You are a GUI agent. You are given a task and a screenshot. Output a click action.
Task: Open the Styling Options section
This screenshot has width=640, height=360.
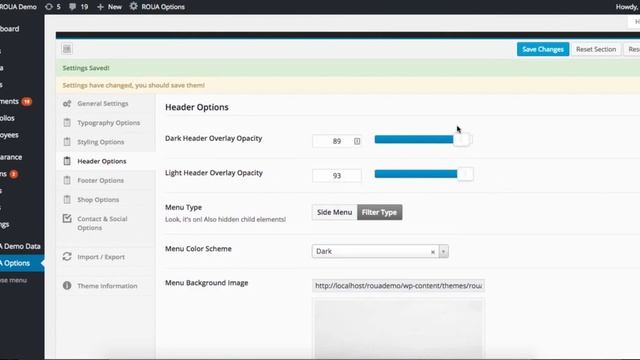[106, 142]
